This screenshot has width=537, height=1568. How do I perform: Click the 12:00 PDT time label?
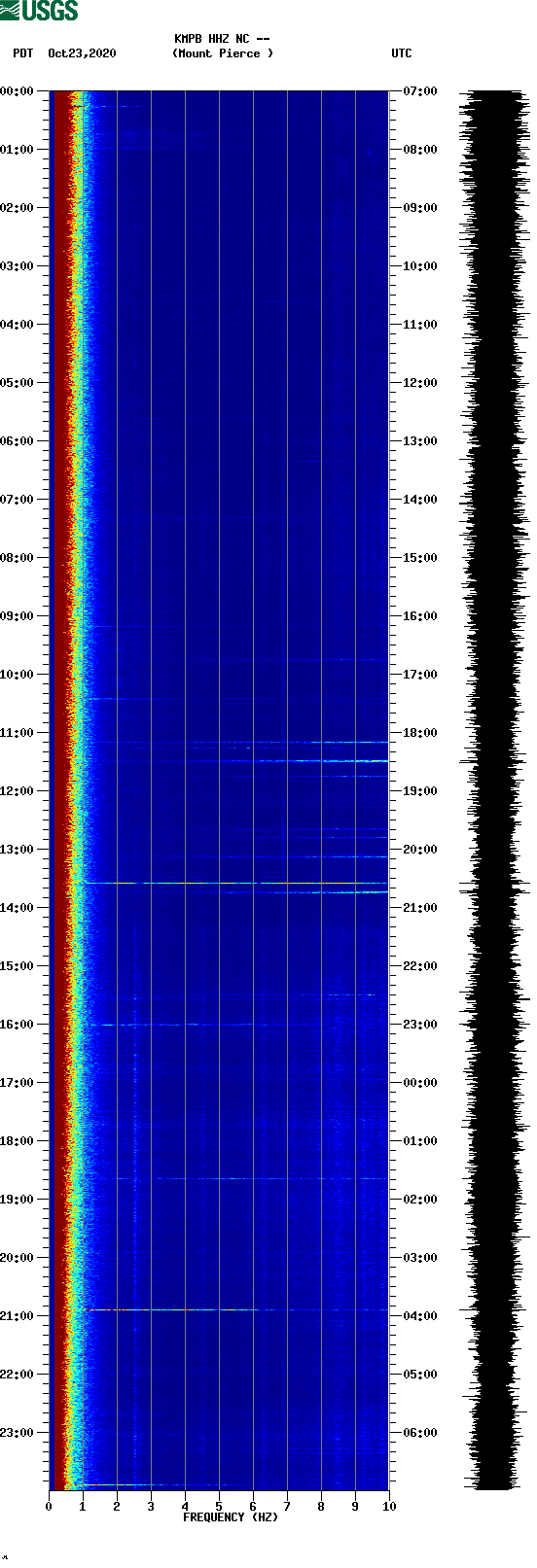pyautogui.click(x=17, y=791)
